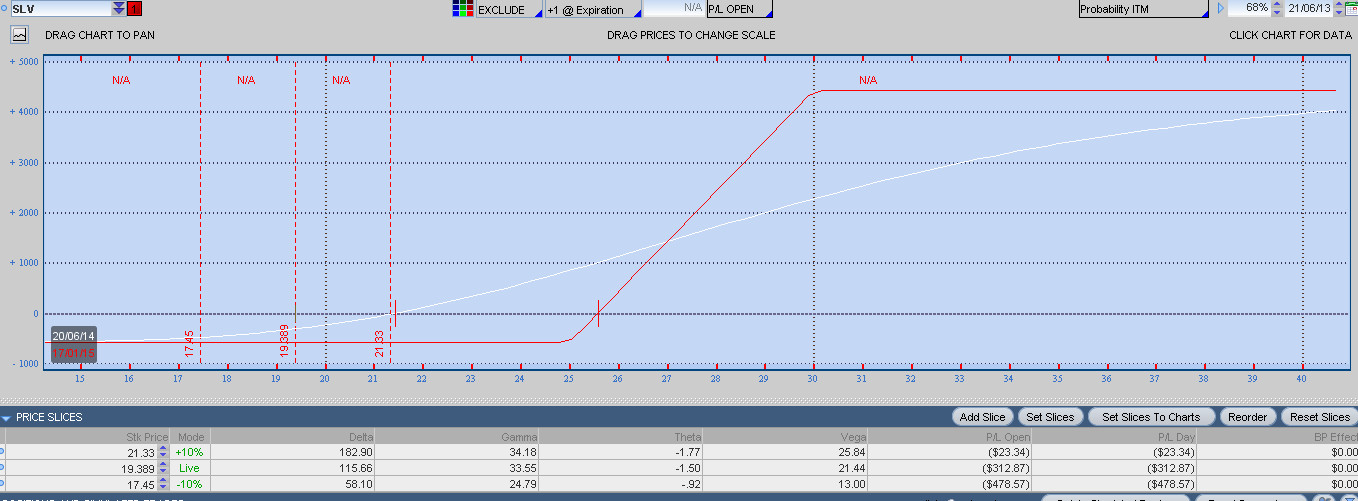
Task: Select the row marker of the 17.45 slice
Action: coord(3,484)
